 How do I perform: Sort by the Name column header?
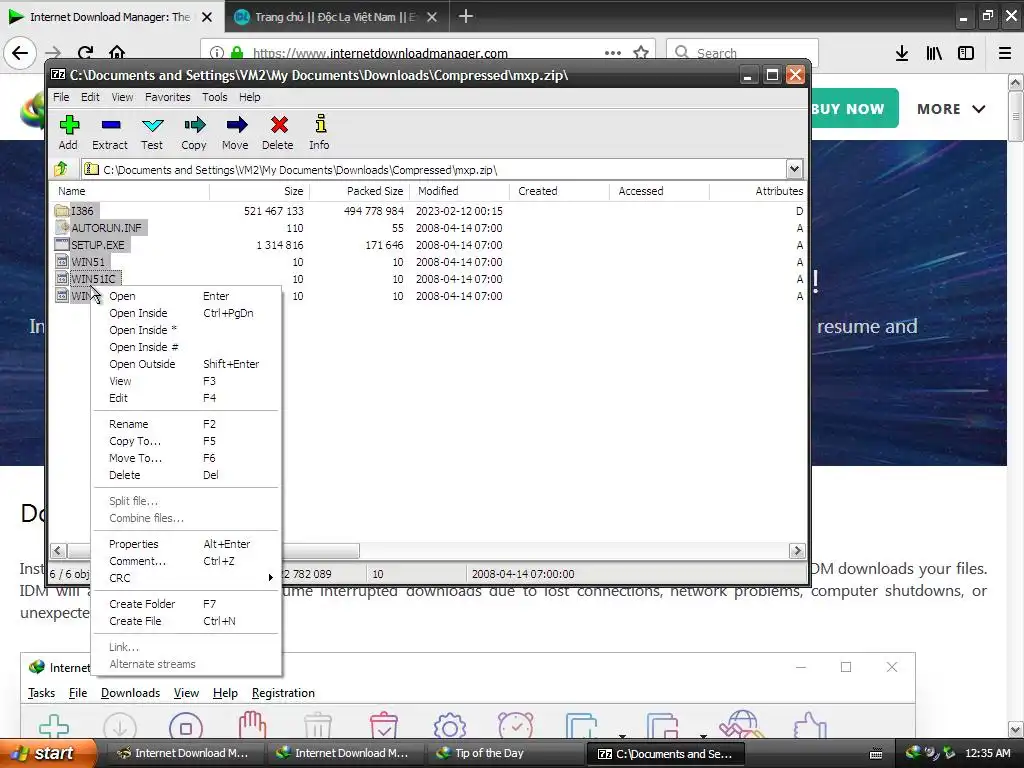coord(130,191)
